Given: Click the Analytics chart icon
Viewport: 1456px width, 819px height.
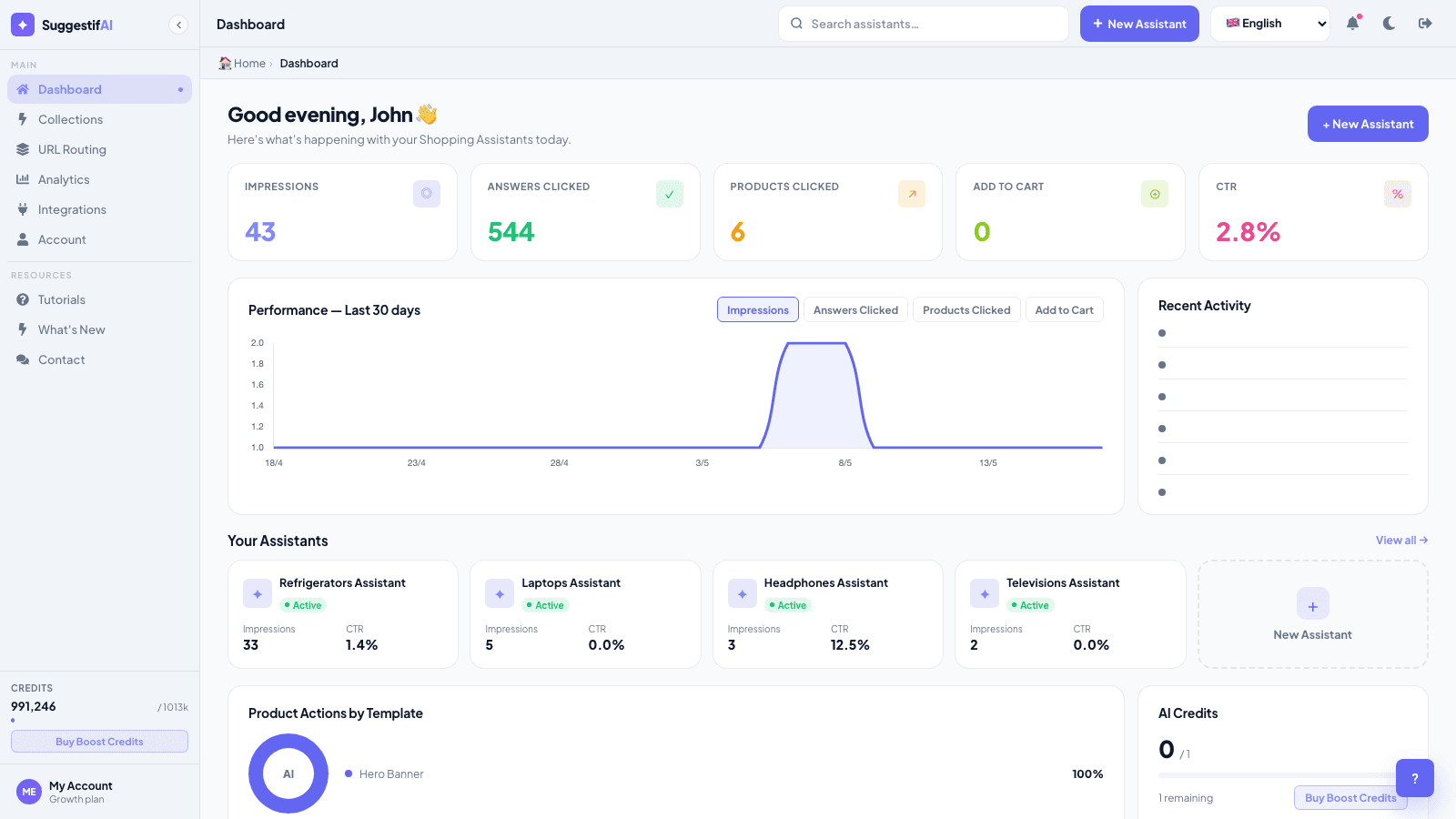Looking at the screenshot, I should [x=23, y=179].
